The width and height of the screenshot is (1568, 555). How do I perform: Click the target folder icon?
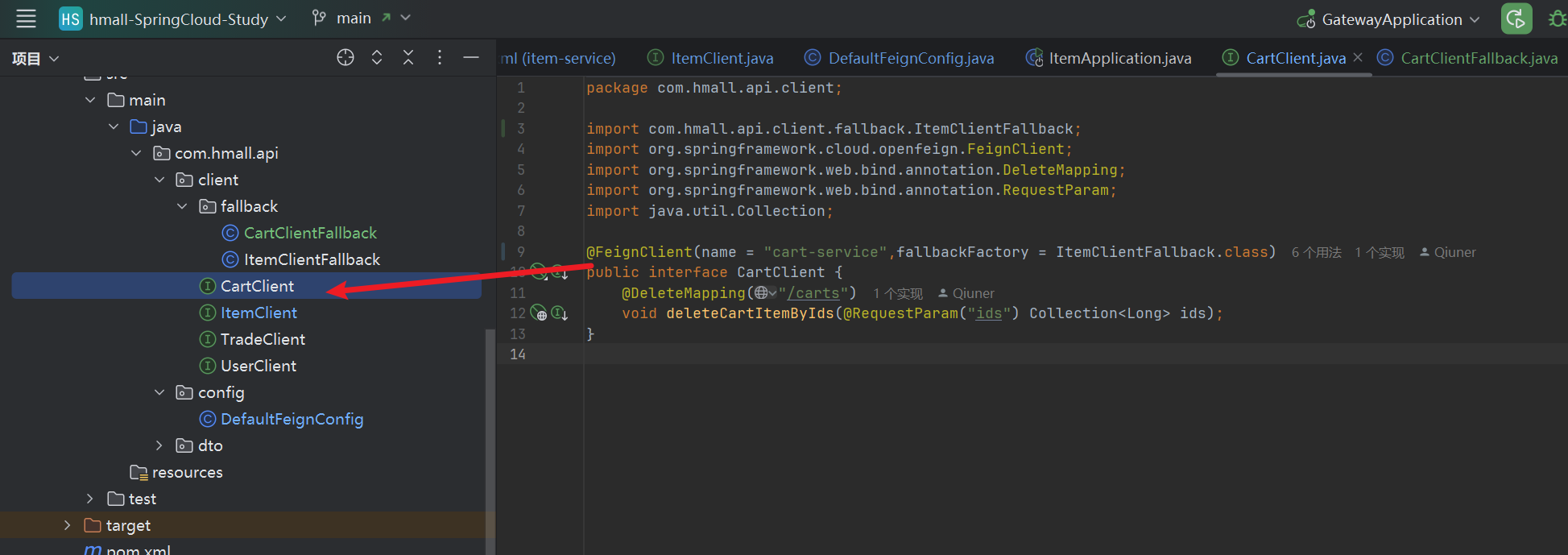[x=93, y=525]
